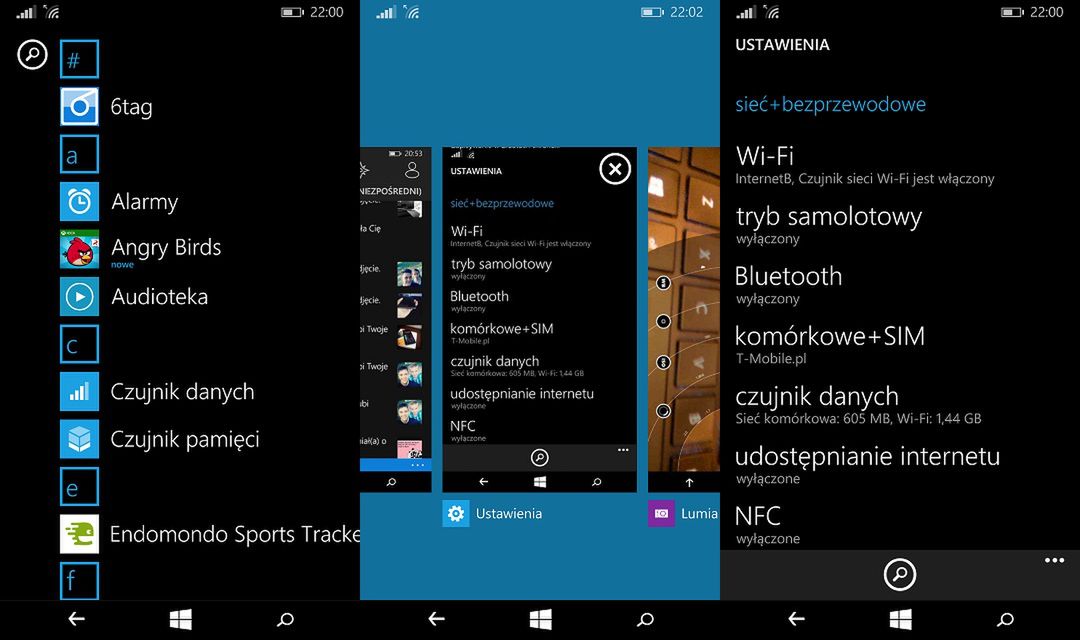Tap Alarmy app name

145,202
